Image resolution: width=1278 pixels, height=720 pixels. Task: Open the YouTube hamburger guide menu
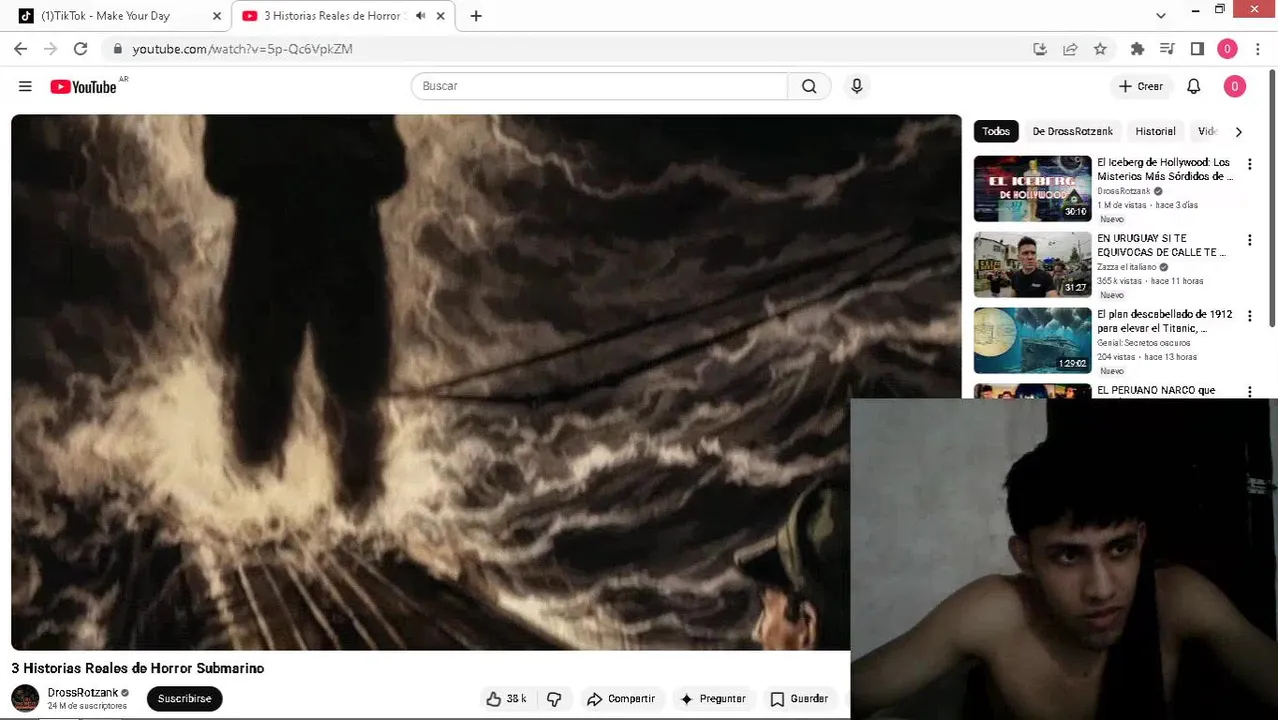pyautogui.click(x=25, y=87)
